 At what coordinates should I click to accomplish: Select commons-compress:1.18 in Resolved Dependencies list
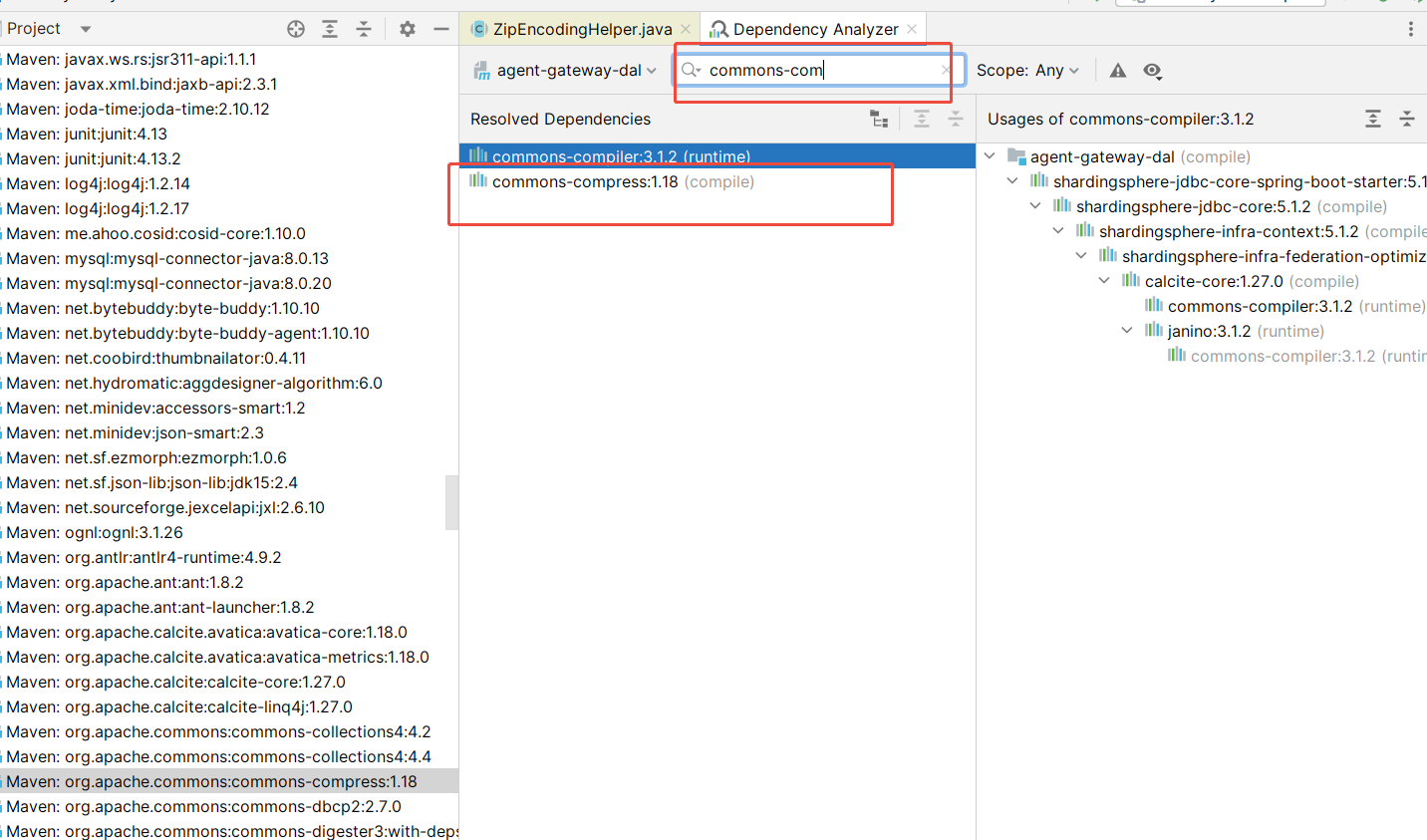(x=717, y=181)
